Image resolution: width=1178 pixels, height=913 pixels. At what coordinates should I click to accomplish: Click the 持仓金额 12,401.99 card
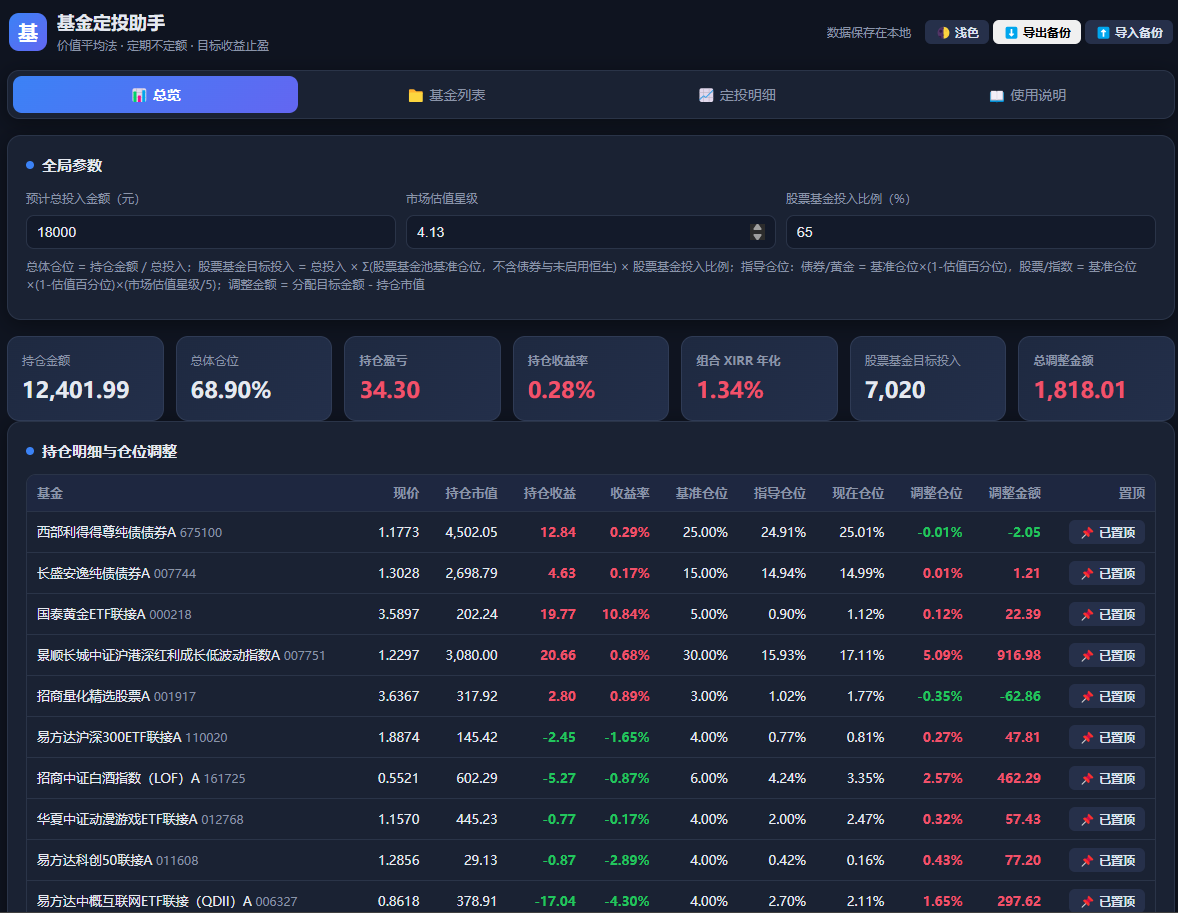(85, 378)
